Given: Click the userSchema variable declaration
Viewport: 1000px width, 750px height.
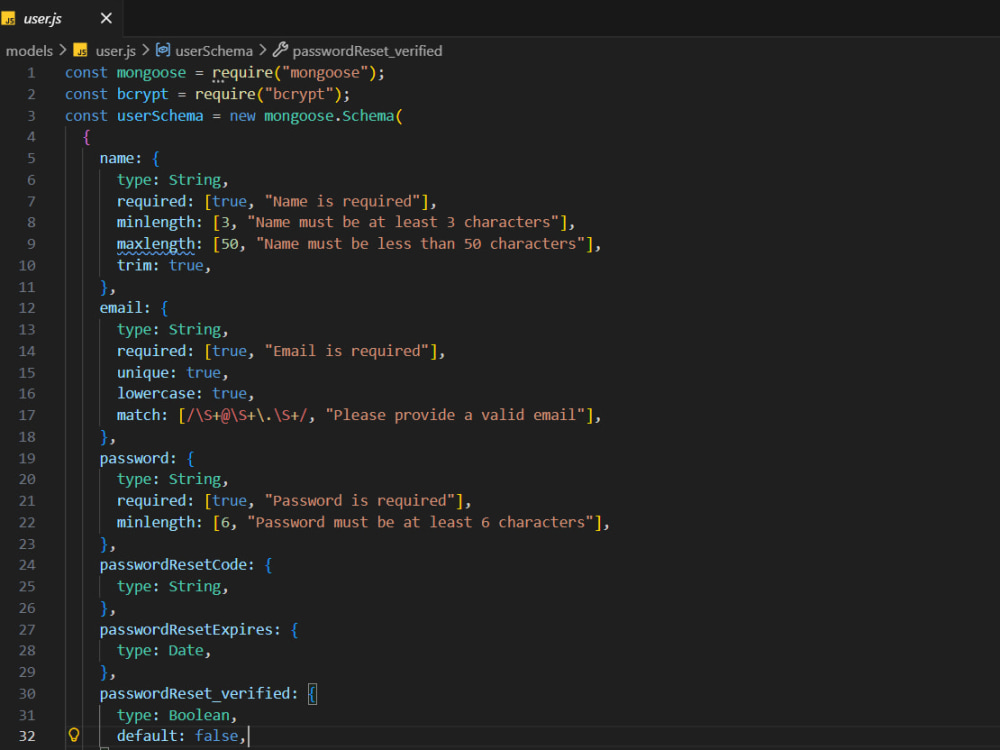Looking at the screenshot, I should pyautogui.click(x=160, y=116).
